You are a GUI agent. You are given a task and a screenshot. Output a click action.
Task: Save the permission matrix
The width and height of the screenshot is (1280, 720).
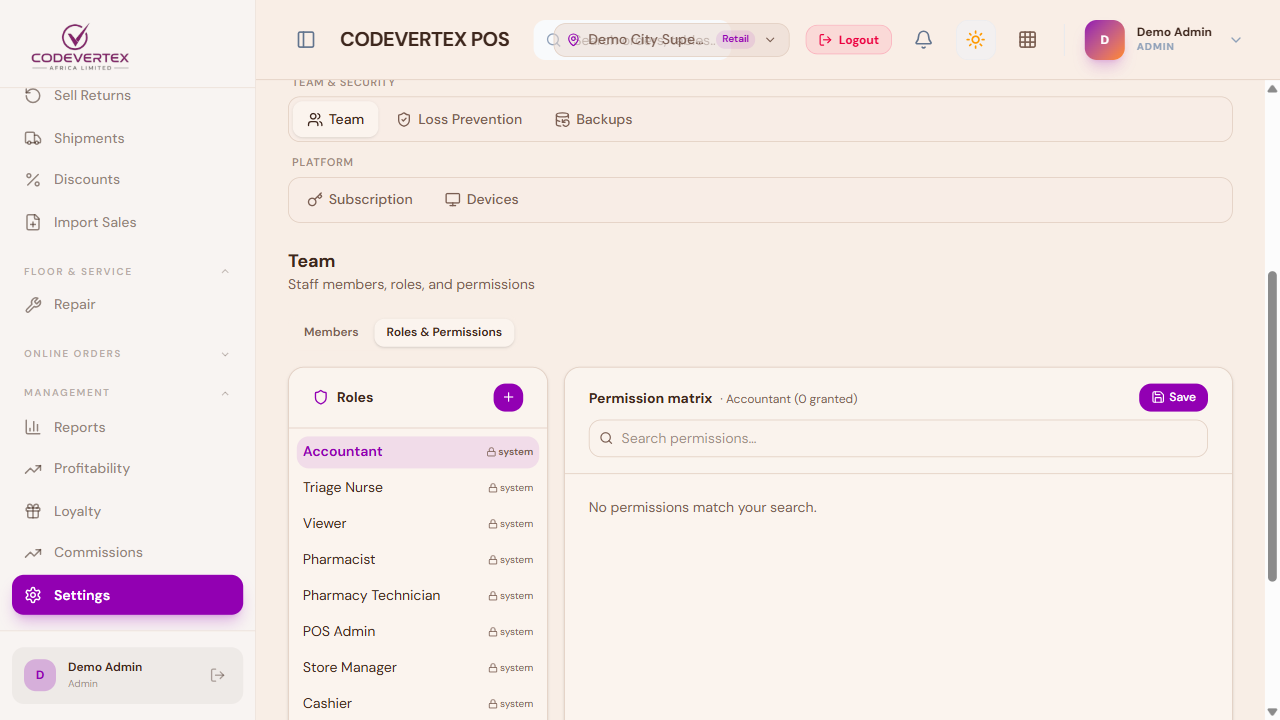pos(1173,397)
